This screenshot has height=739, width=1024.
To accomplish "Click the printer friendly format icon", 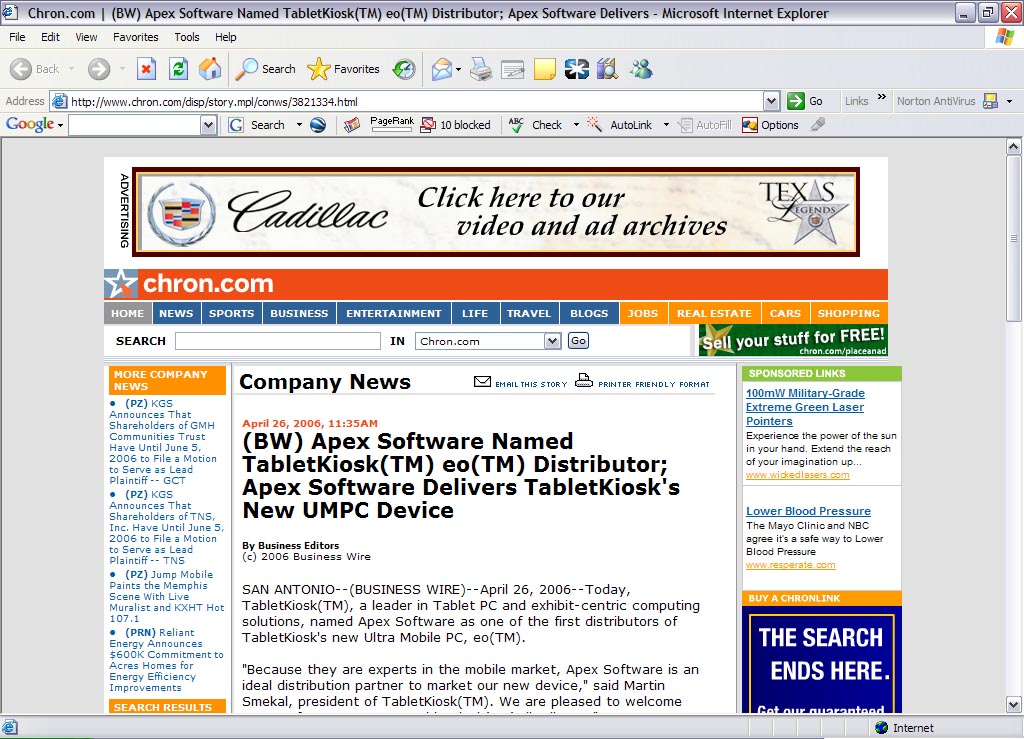I will [584, 381].
